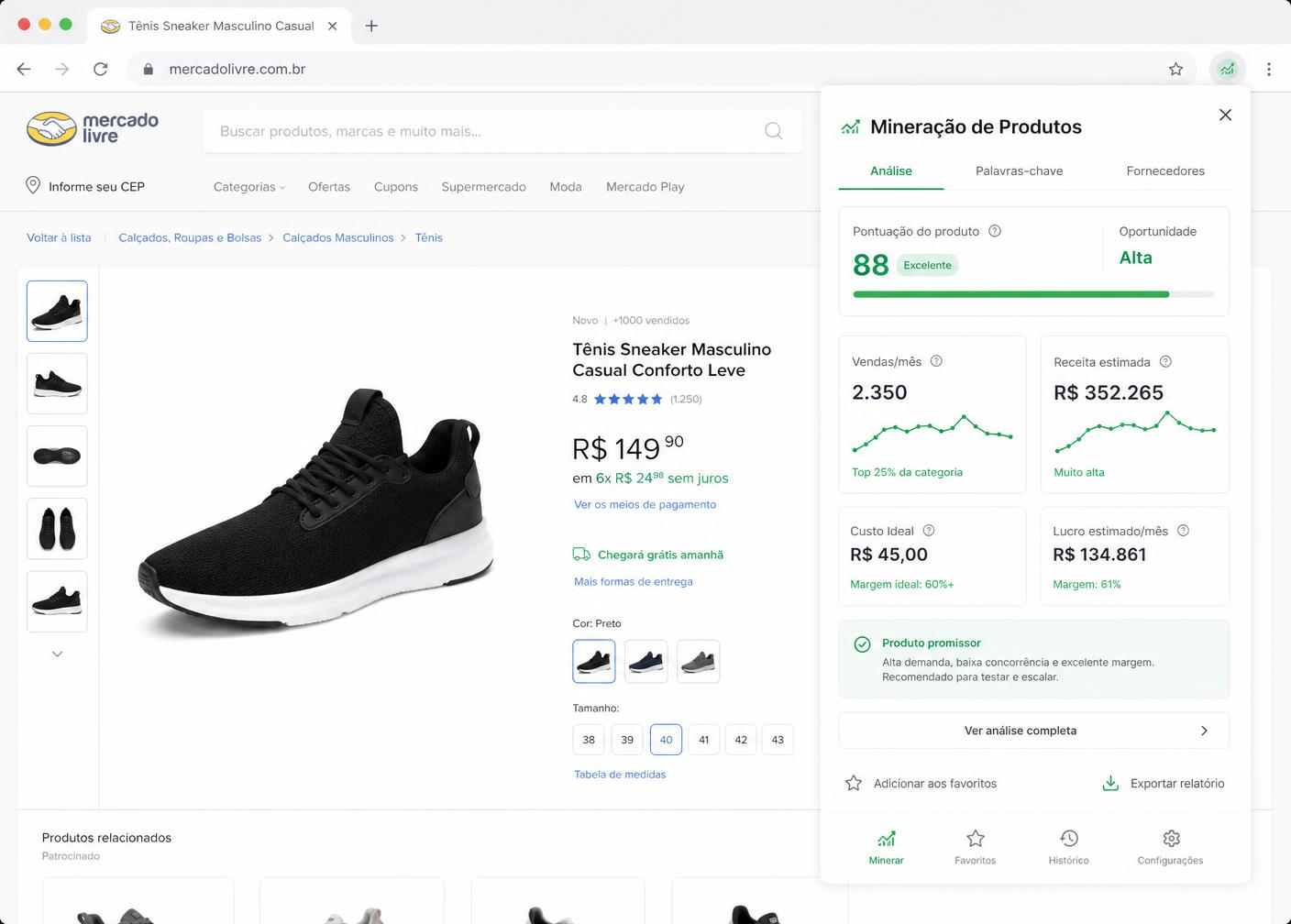Click the green check icon in Produto promissor
Image resolution: width=1291 pixels, height=924 pixels.
click(x=862, y=644)
